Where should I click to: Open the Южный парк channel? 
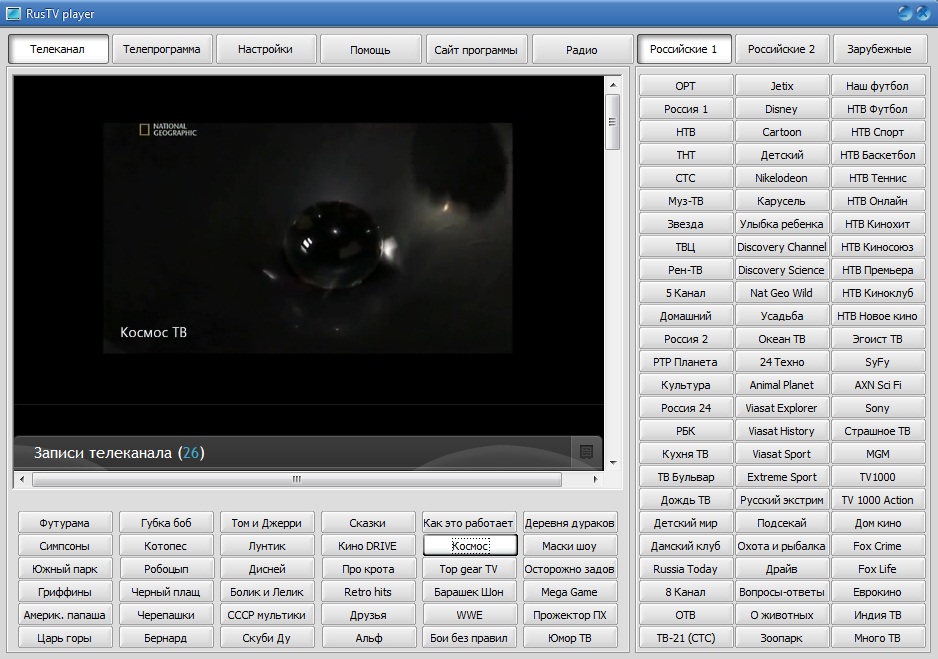(x=65, y=569)
